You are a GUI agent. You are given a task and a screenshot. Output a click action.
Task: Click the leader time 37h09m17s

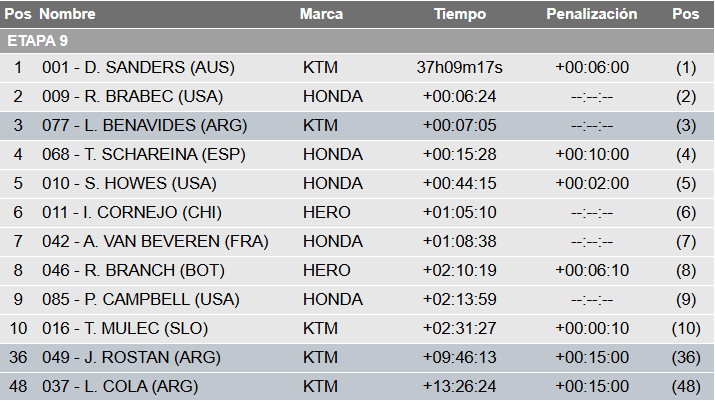[x=460, y=68]
